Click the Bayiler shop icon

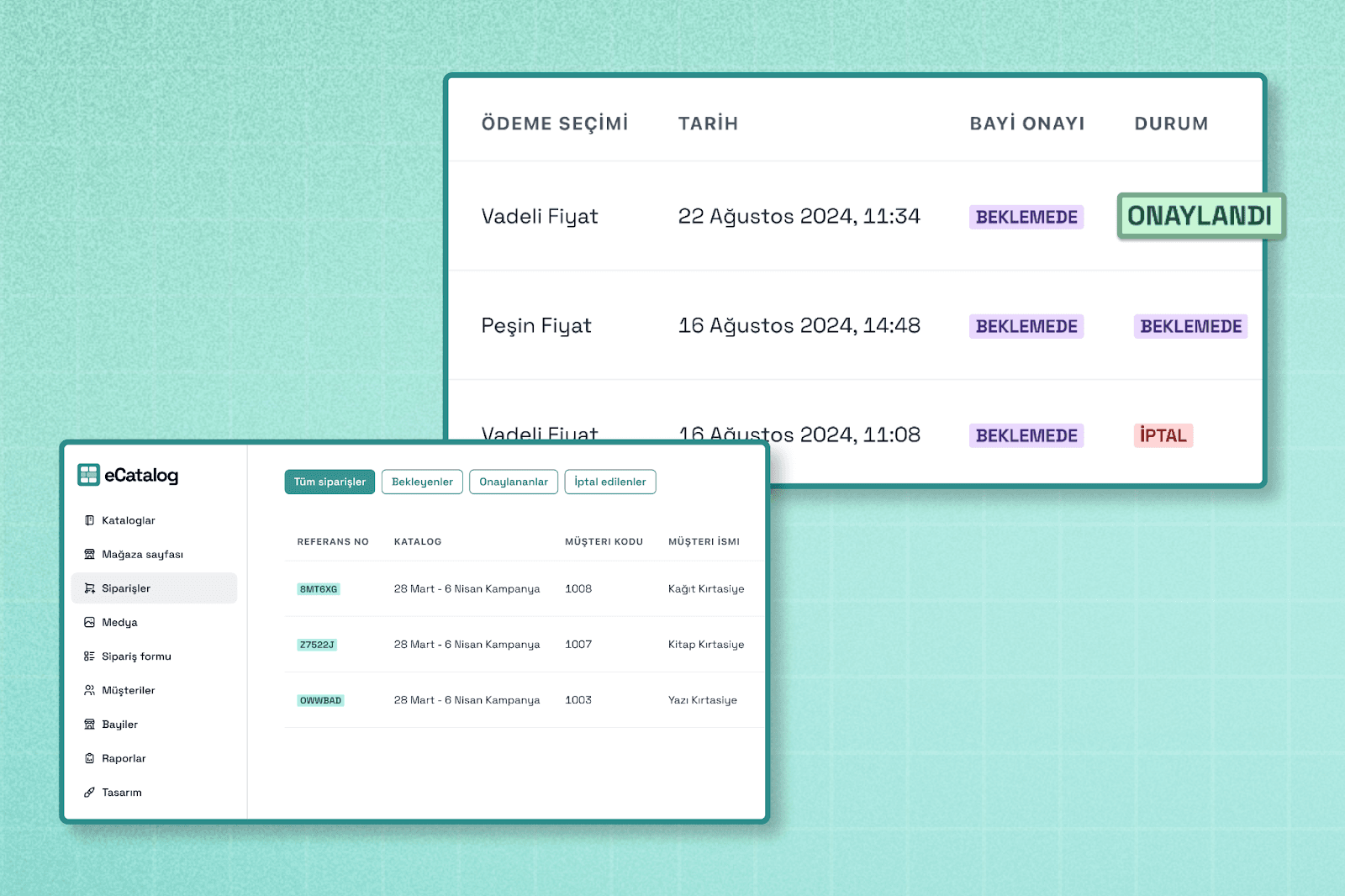(x=89, y=725)
